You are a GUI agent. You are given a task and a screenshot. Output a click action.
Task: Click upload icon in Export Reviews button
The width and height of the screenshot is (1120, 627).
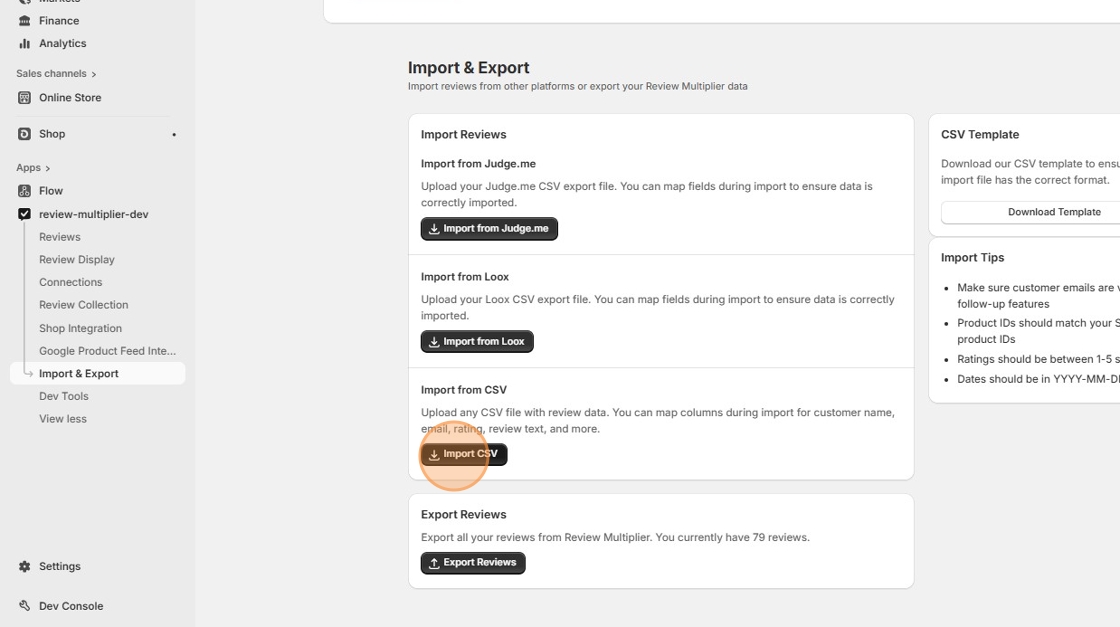(x=434, y=563)
